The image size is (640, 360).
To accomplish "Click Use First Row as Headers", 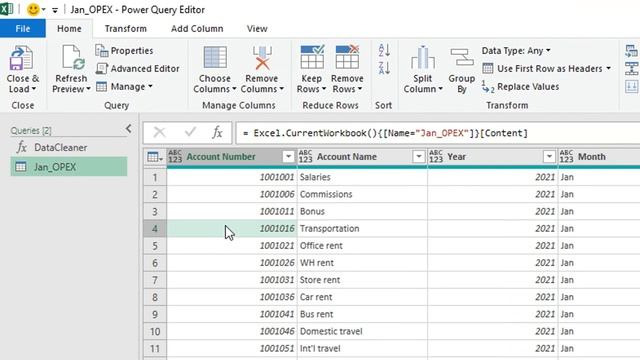I will [x=542, y=69].
